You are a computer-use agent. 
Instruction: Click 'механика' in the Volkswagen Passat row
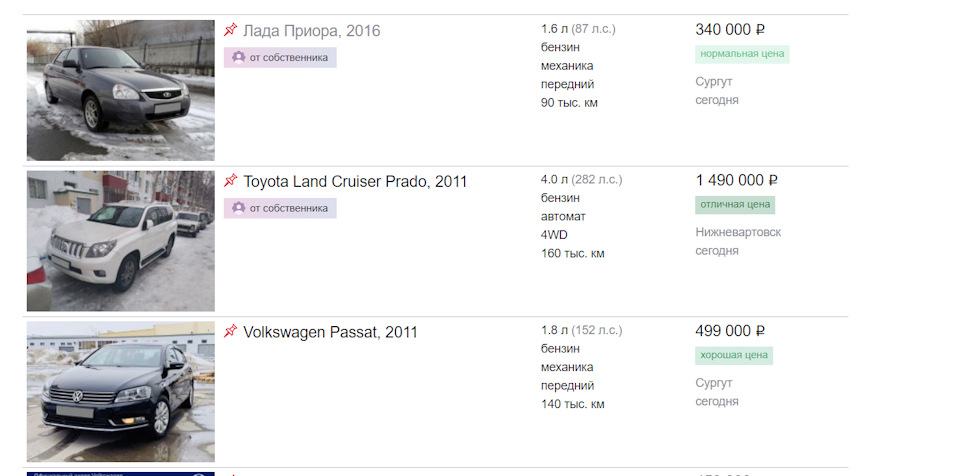[567, 368]
